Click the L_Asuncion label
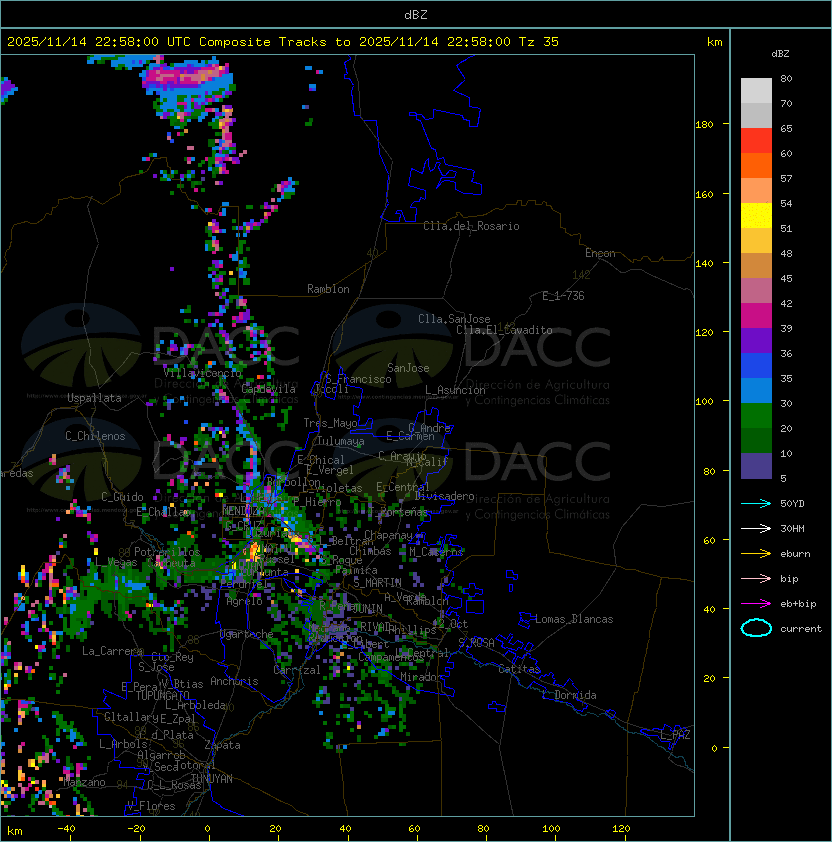832x842 pixels. click(x=455, y=390)
